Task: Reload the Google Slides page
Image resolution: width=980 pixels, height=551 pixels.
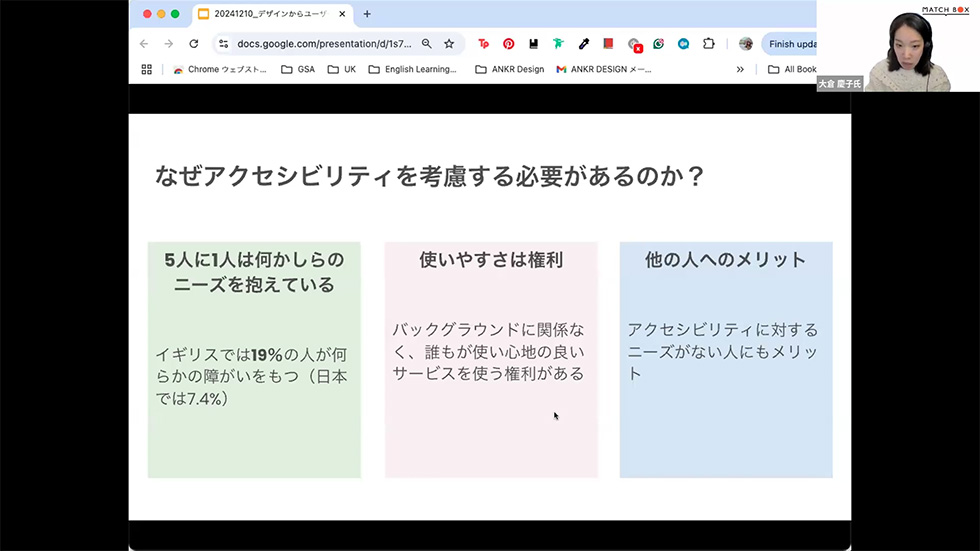Action: click(x=194, y=44)
